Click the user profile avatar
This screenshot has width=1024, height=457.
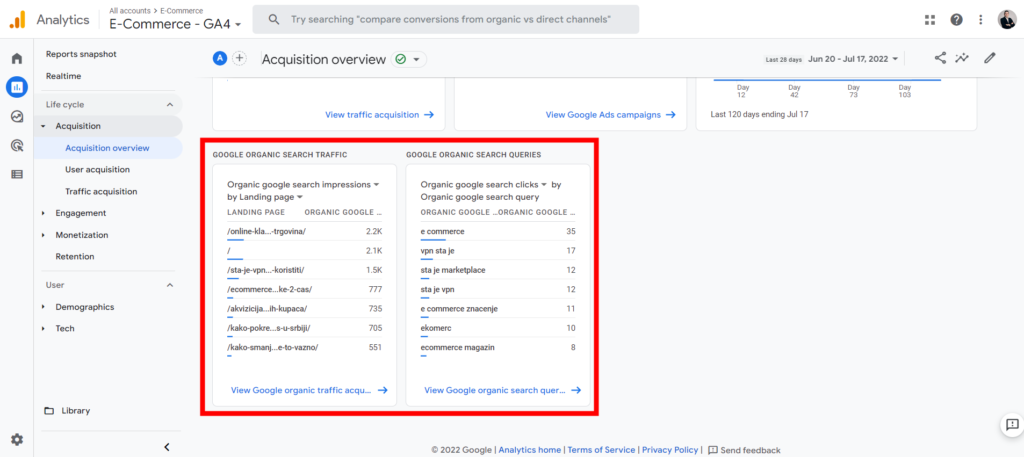1007,20
